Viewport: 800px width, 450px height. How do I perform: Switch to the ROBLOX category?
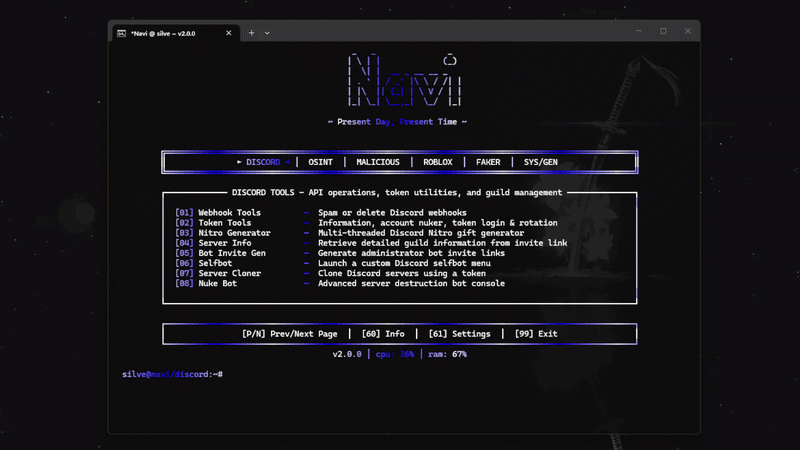(x=438, y=162)
